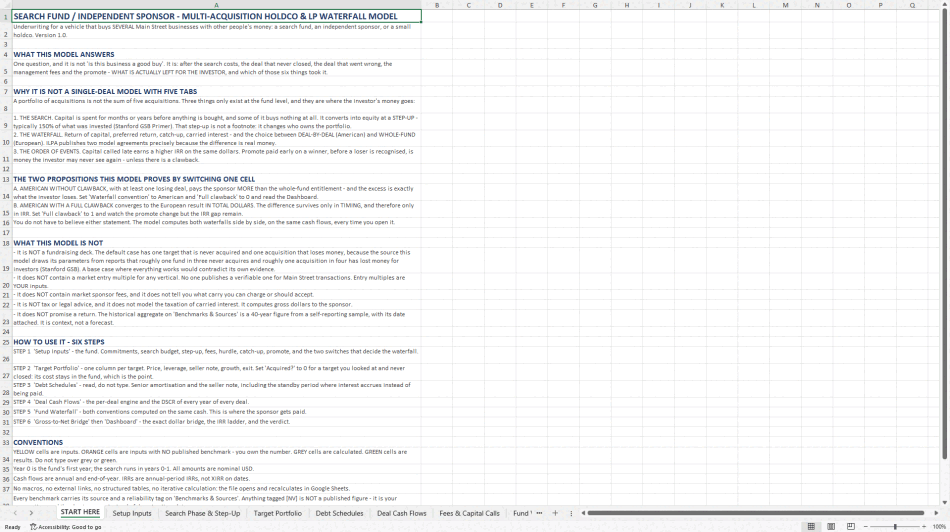Click 'Year 0 is the fund's first year' line
This screenshot has width=950, height=532.
tap(216, 469)
